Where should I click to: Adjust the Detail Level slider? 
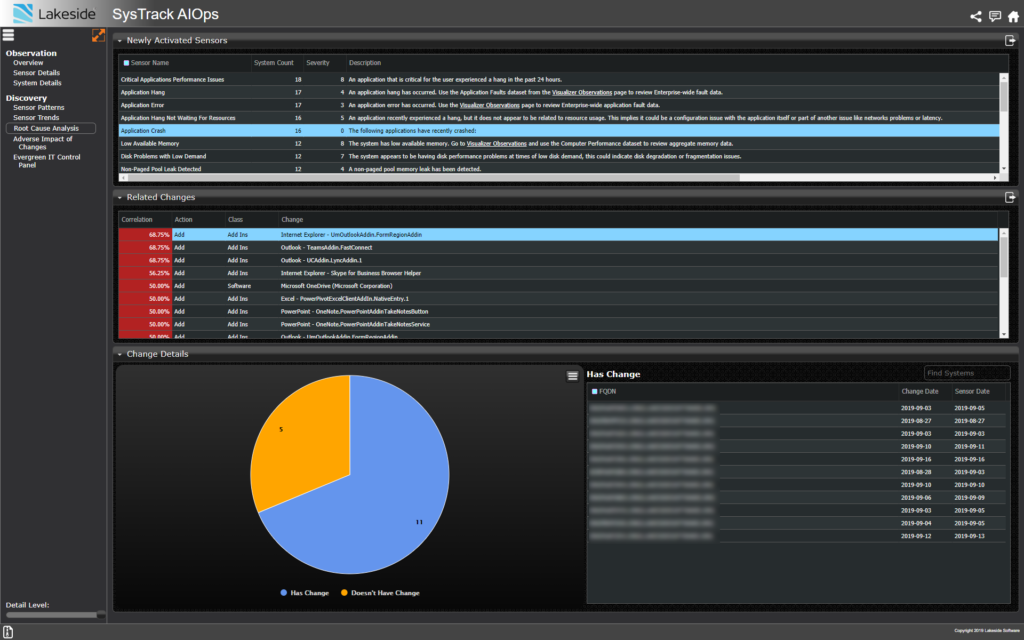tap(55, 615)
